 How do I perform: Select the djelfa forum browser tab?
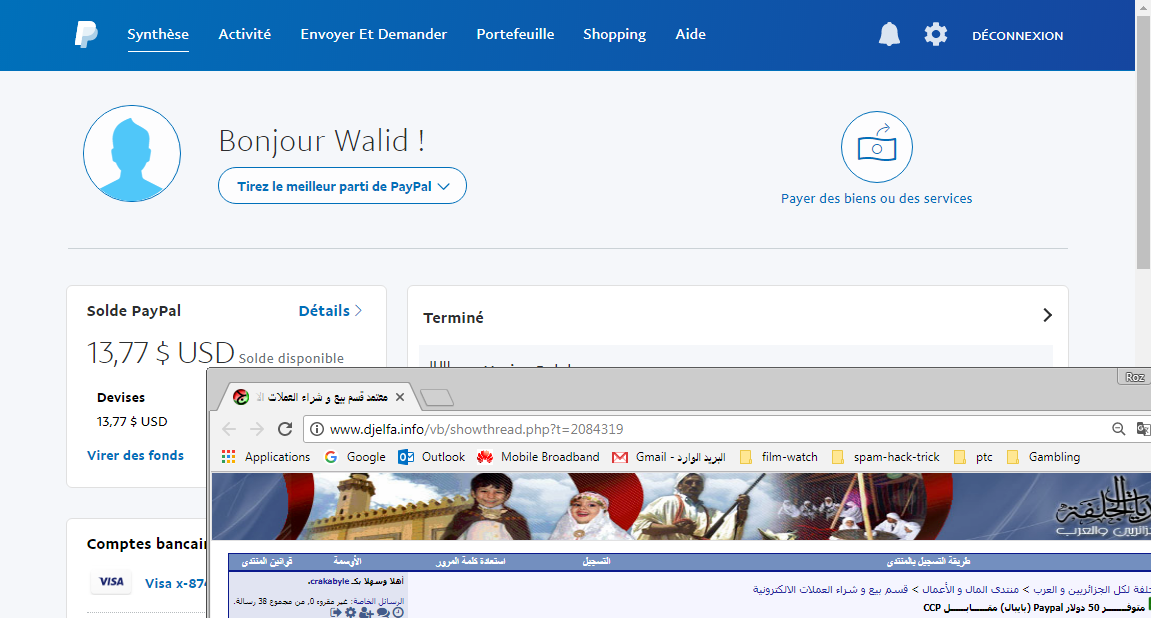[317, 397]
